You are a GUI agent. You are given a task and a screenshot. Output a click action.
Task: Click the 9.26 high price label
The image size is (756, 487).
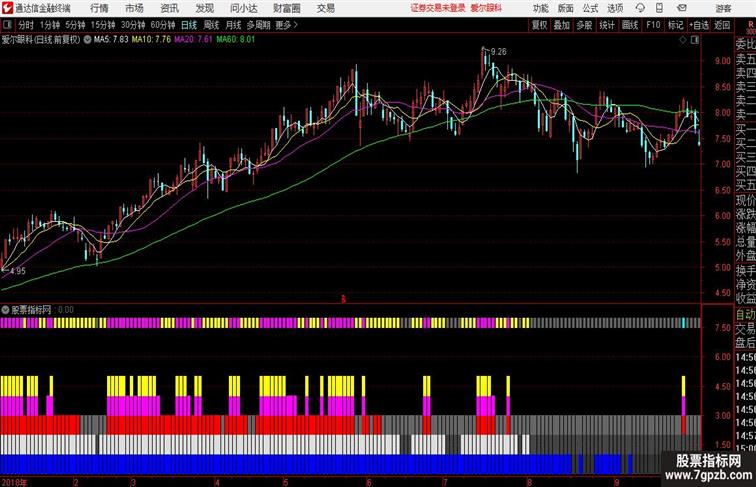[499, 52]
